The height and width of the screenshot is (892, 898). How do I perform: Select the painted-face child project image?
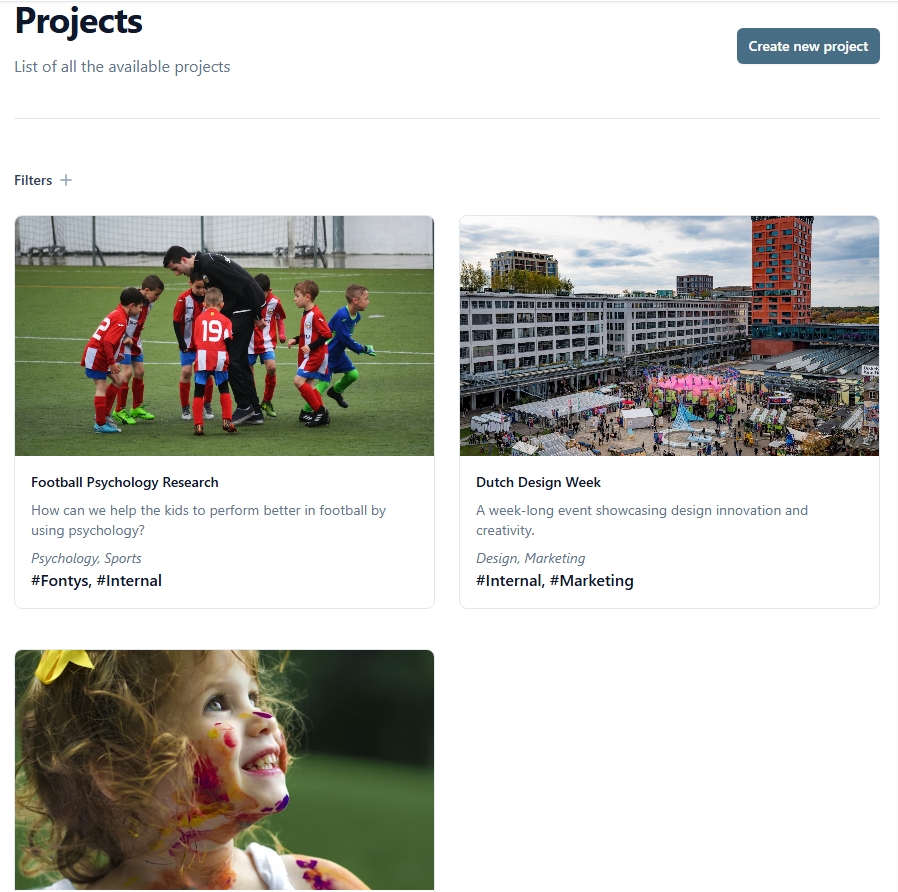[224, 769]
